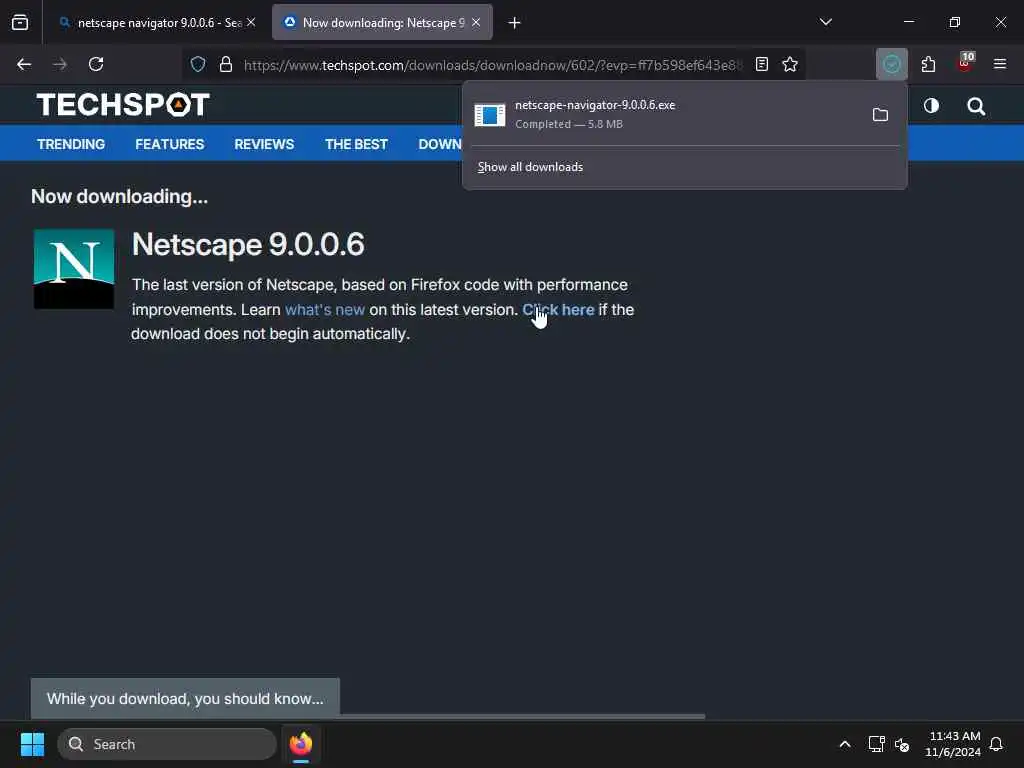
Task: Open the TRENDING navigation menu
Action: click(x=71, y=144)
